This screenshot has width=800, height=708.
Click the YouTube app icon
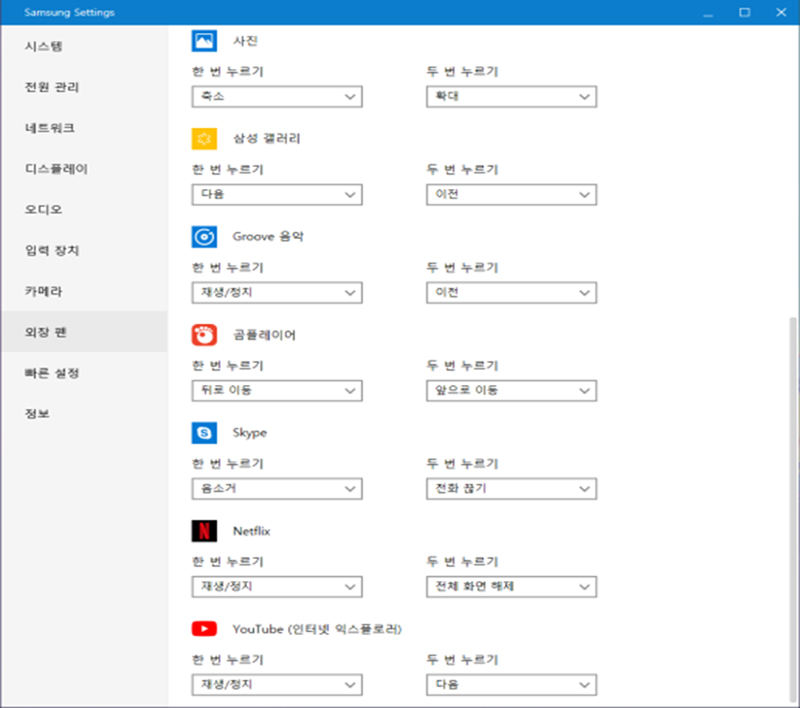coord(202,628)
